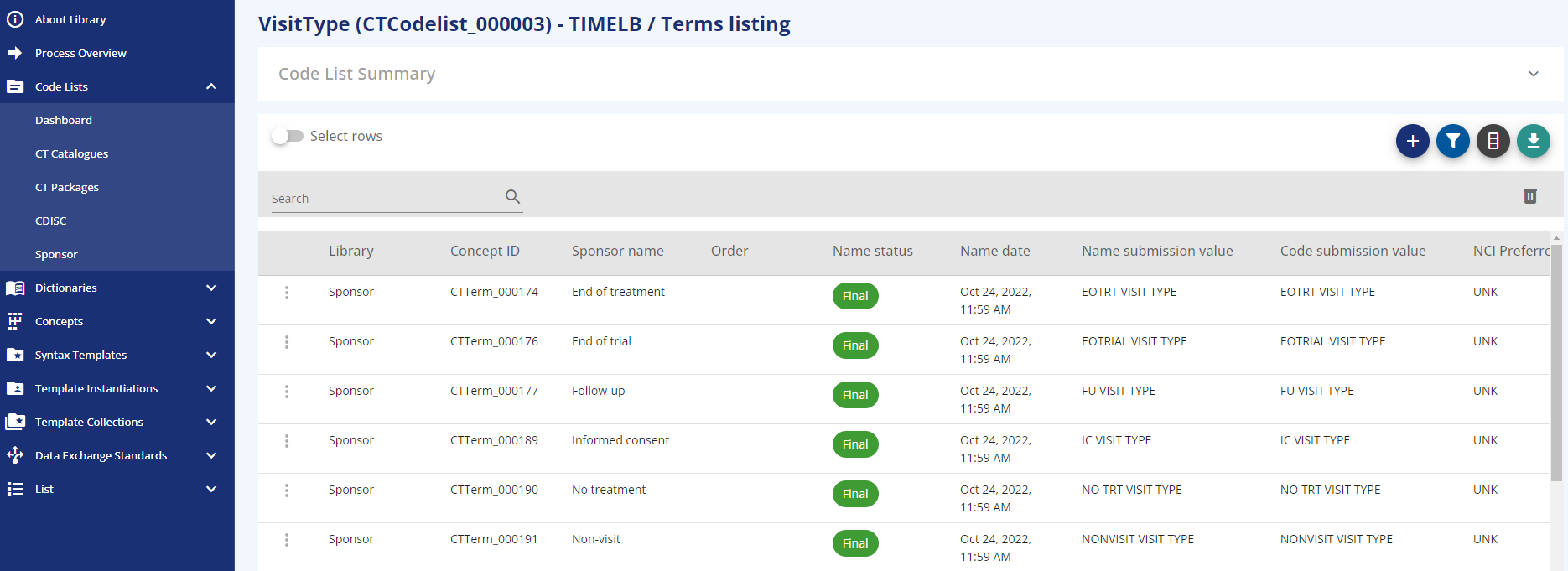The image size is (1568, 571).
Task: Select the Follow-up sponsor name cell
Action: point(599,391)
